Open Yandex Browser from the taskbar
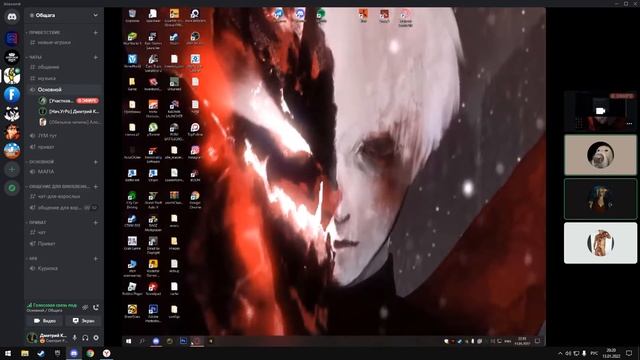Screen dimensions: 640x360 107,353
